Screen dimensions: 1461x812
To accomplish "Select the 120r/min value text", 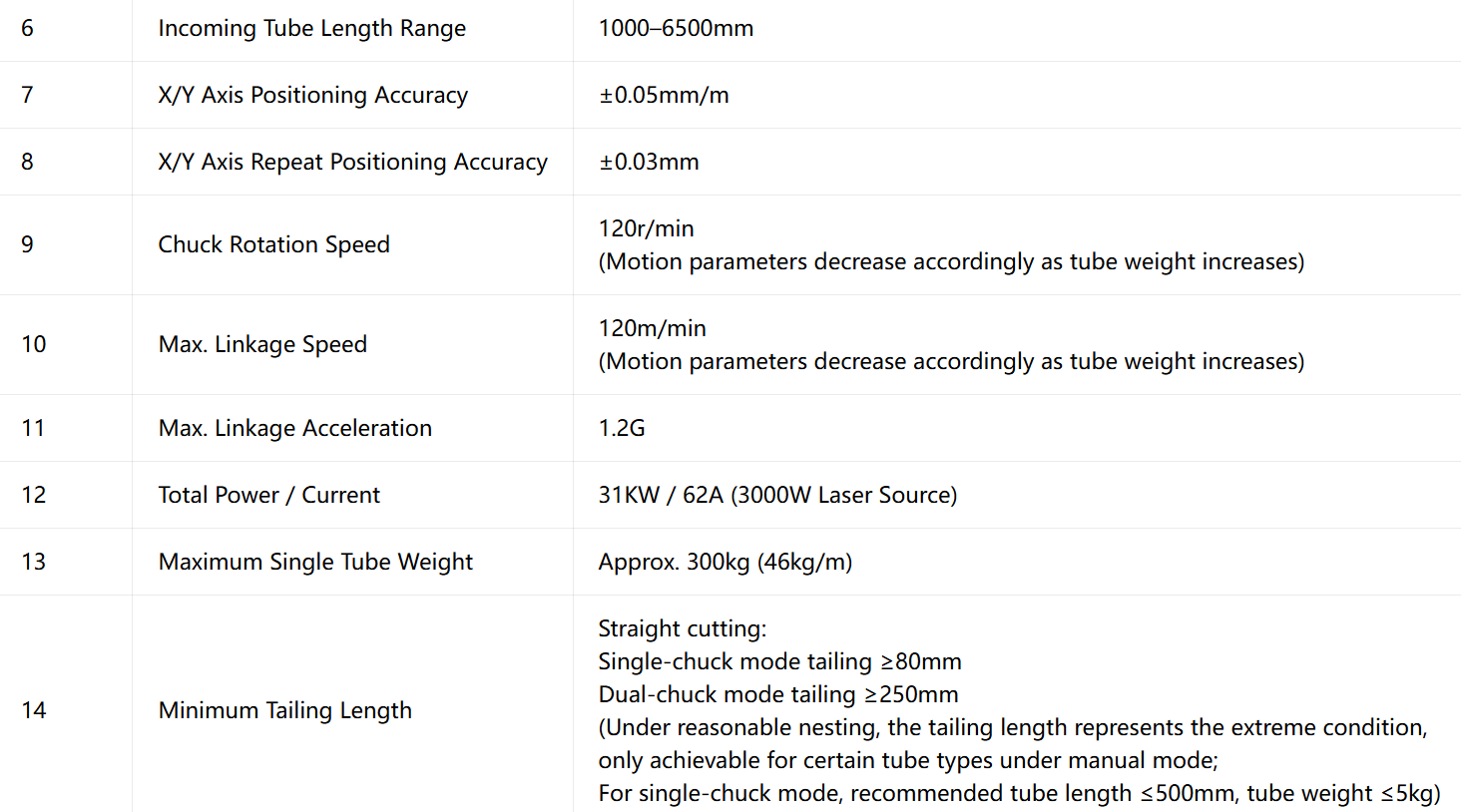I will tap(646, 228).
